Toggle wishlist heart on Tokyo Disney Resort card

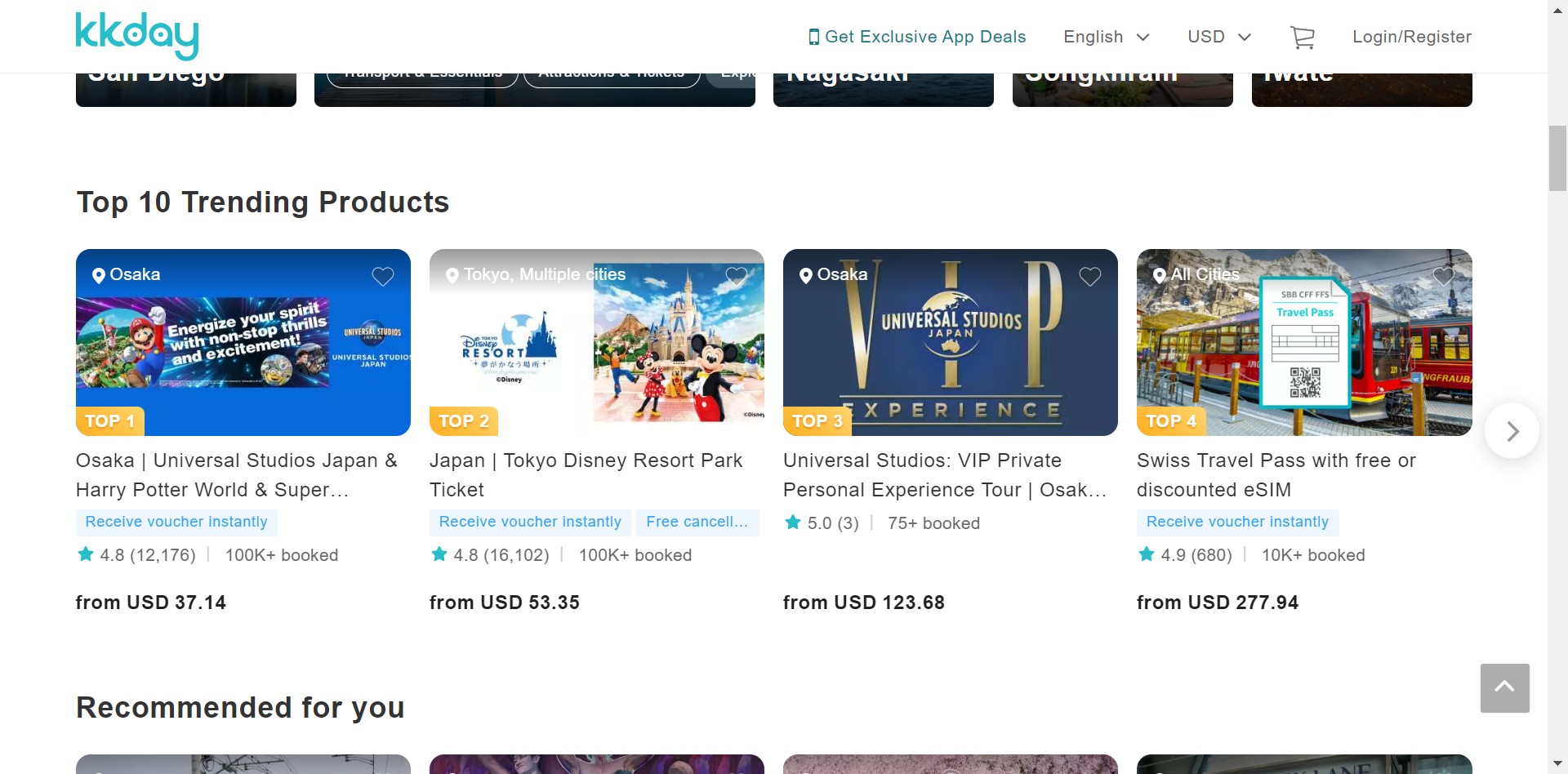[x=737, y=277]
